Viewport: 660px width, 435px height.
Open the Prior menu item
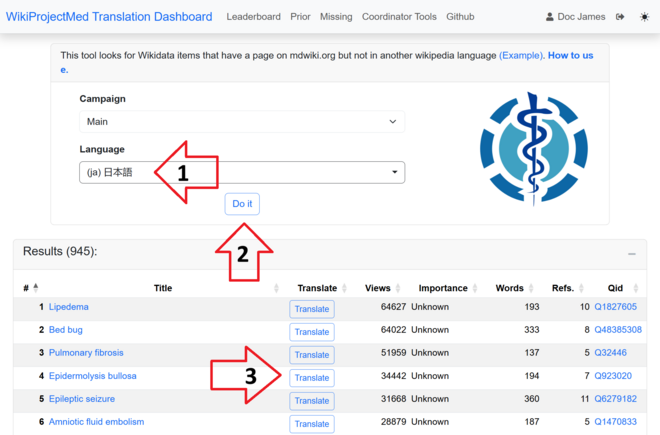[x=300, y=17]
